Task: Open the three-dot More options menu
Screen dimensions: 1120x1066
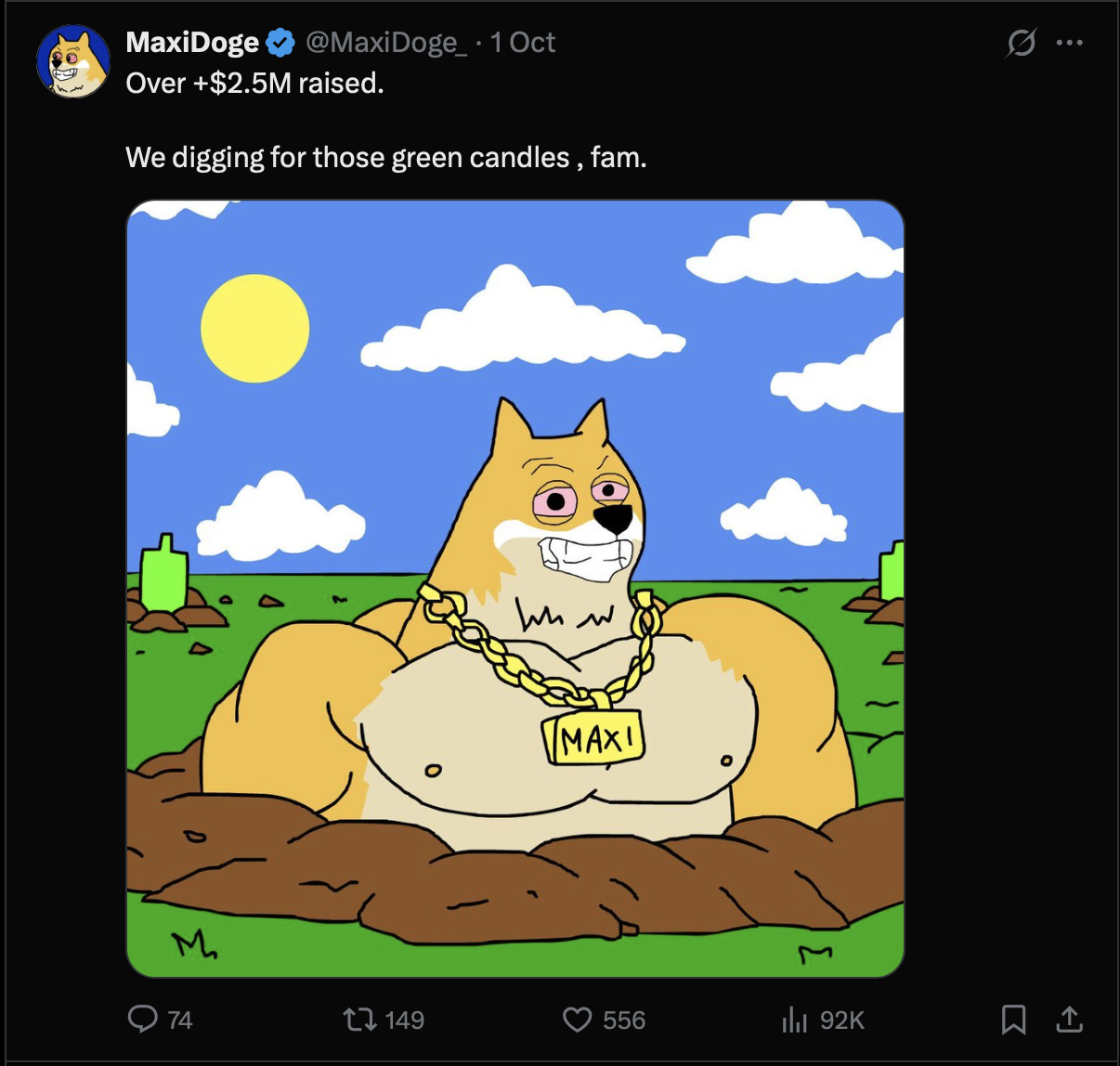Action: (x=1070, y=43)
